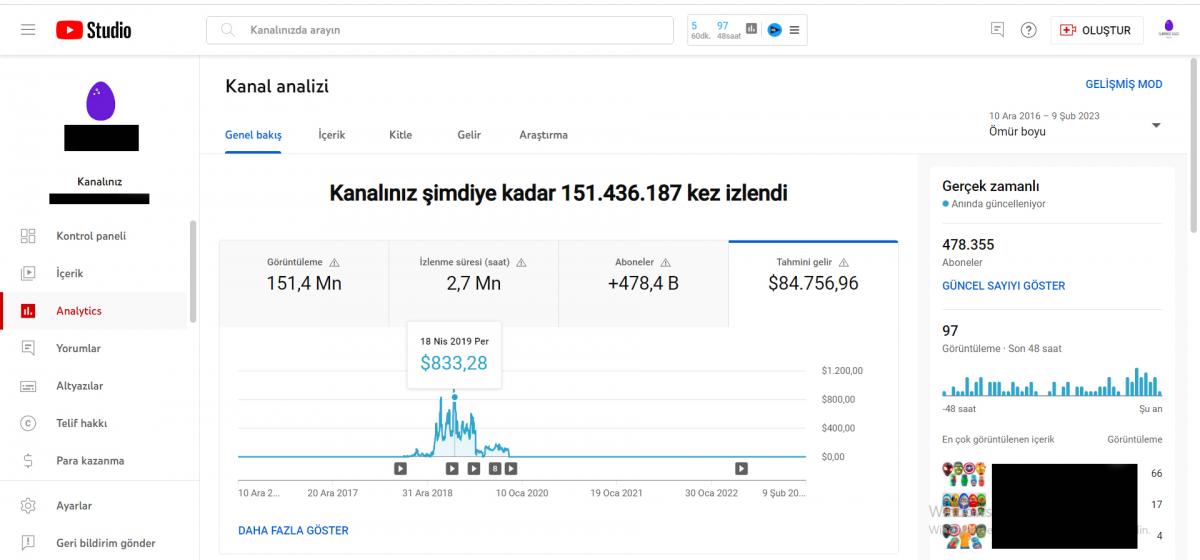Click the OLUŞTUR create button
1200x560 pixels.
[x=1096, y=30]
